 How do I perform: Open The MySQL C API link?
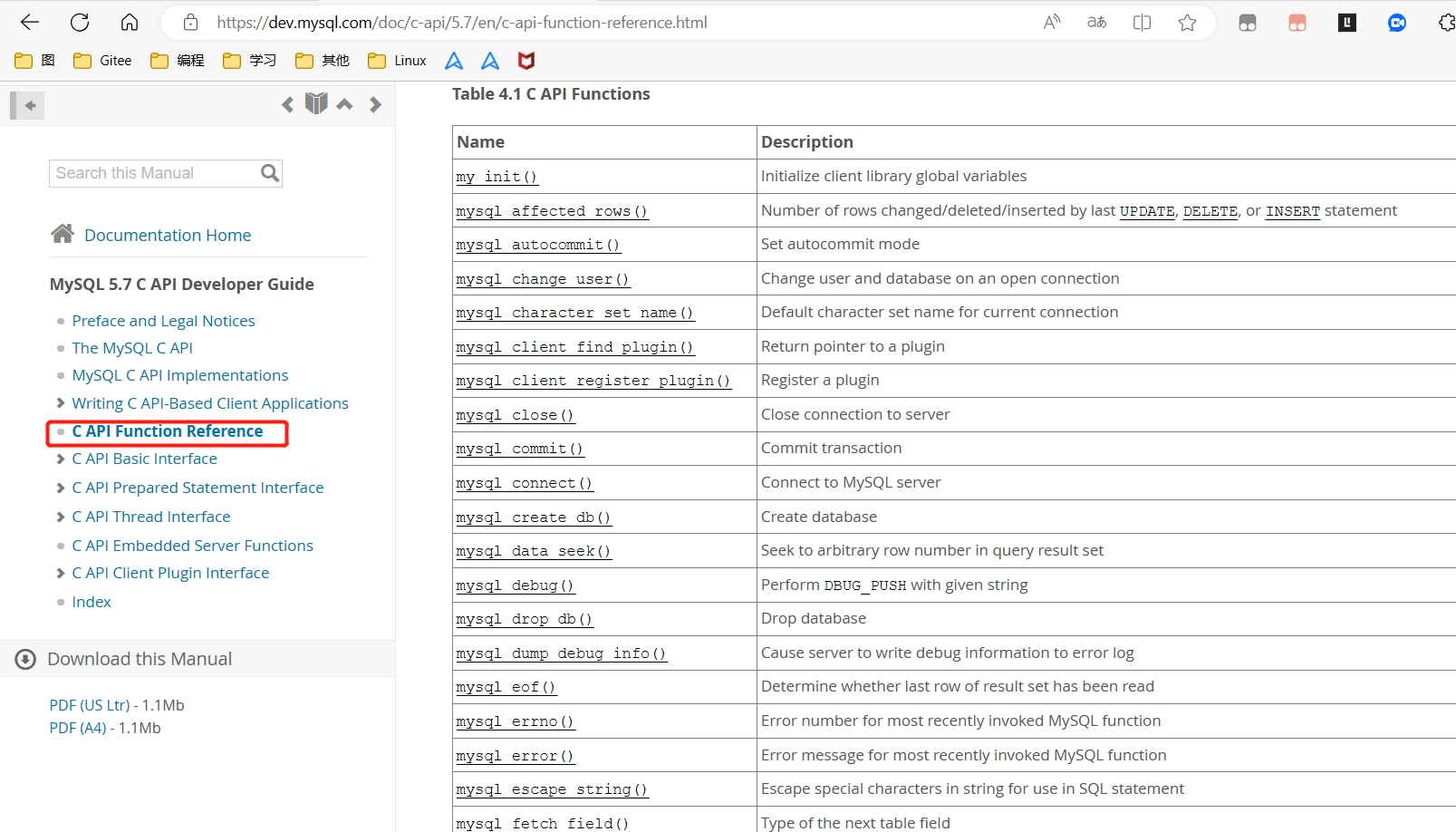click(x=132, y=348)
